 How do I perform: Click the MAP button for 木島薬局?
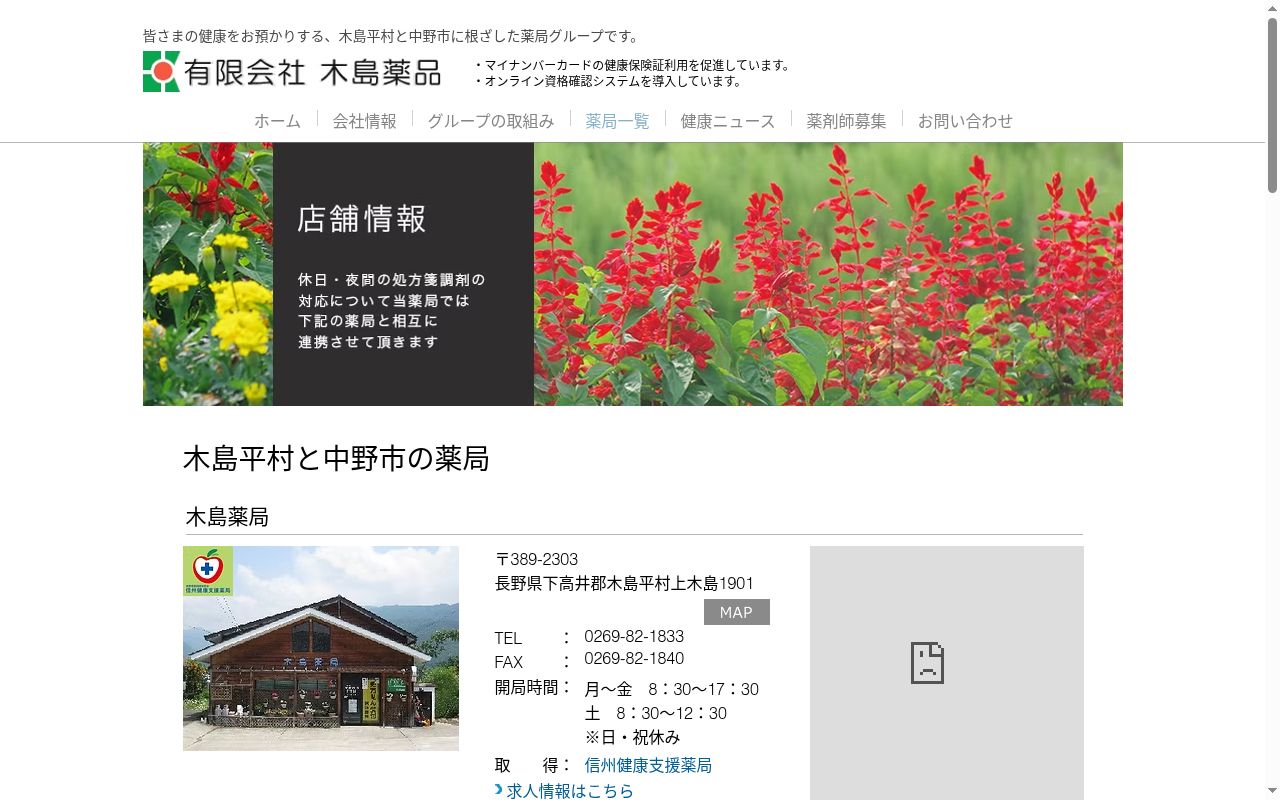[736, 612]
